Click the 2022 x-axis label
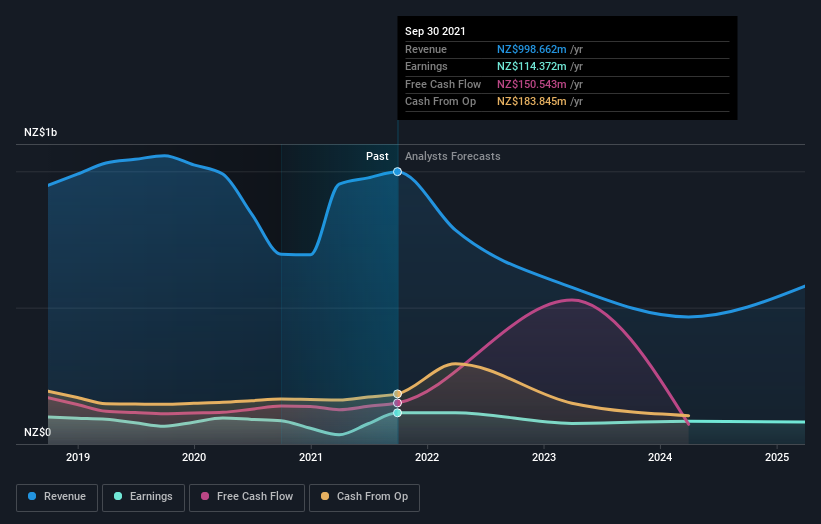Screen dimensions: 821x524 (427, 457)
